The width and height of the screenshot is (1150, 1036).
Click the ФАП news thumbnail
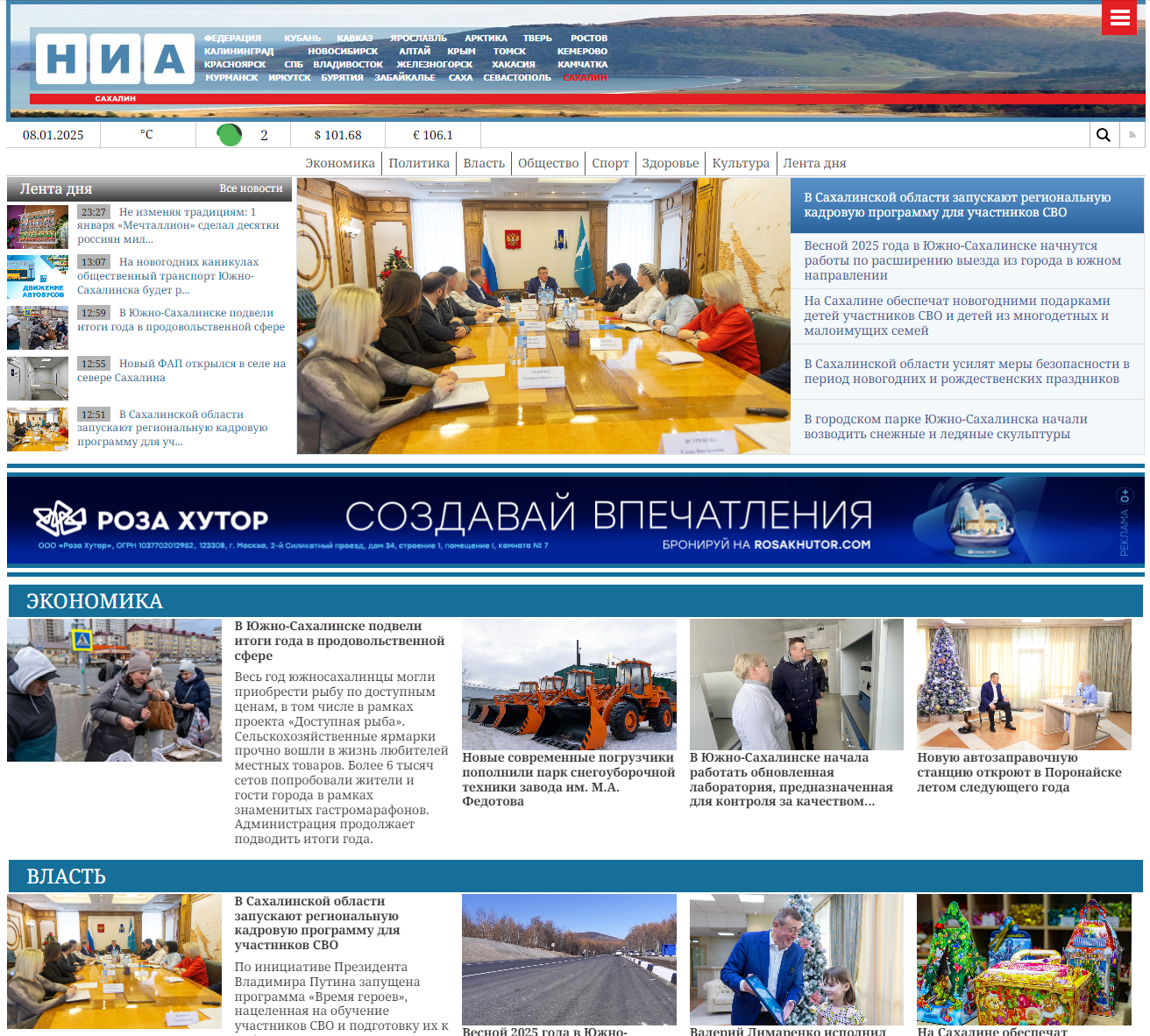tap(38, 379)
